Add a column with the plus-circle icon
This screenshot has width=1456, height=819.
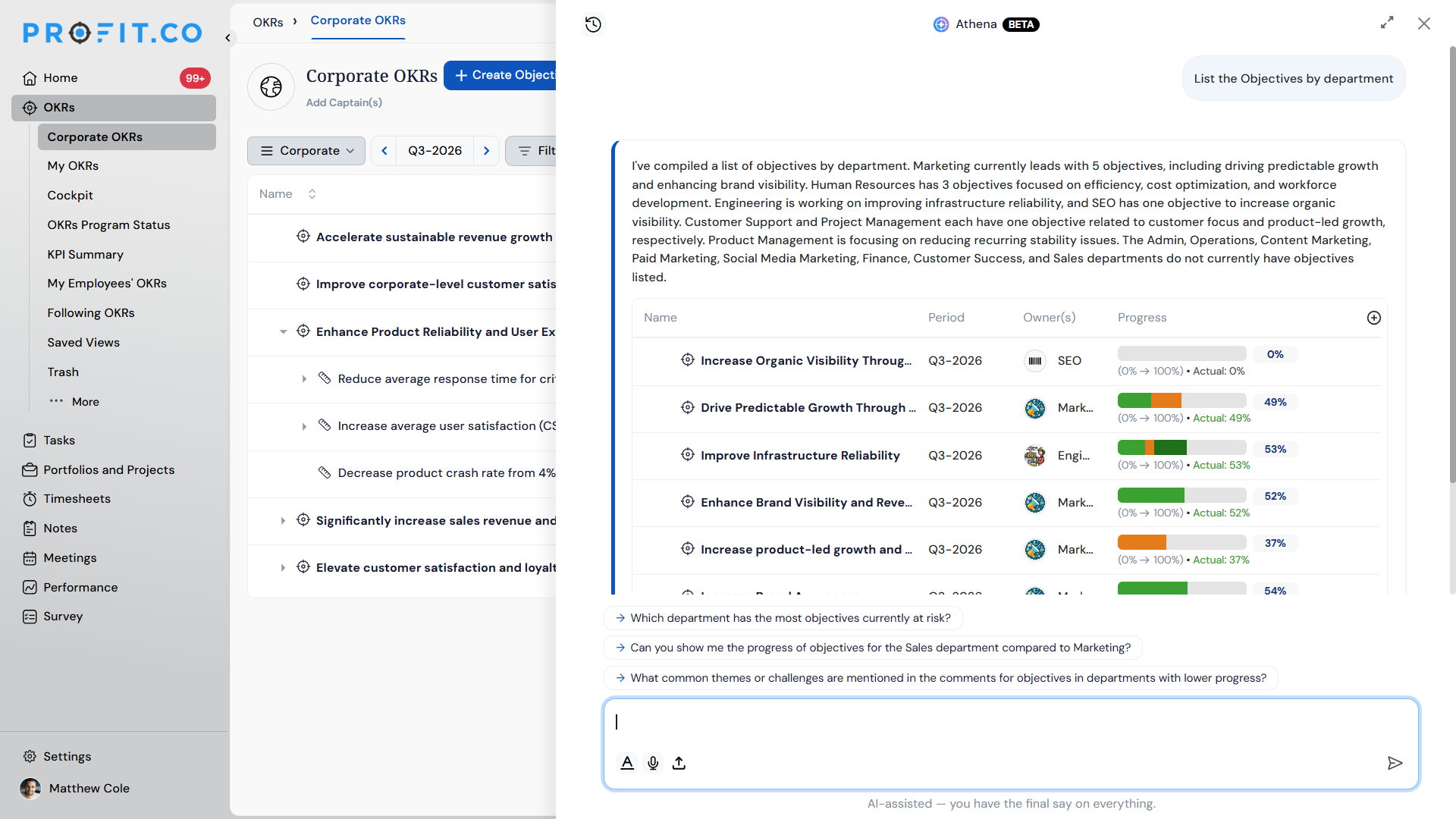pos(1373,318)
